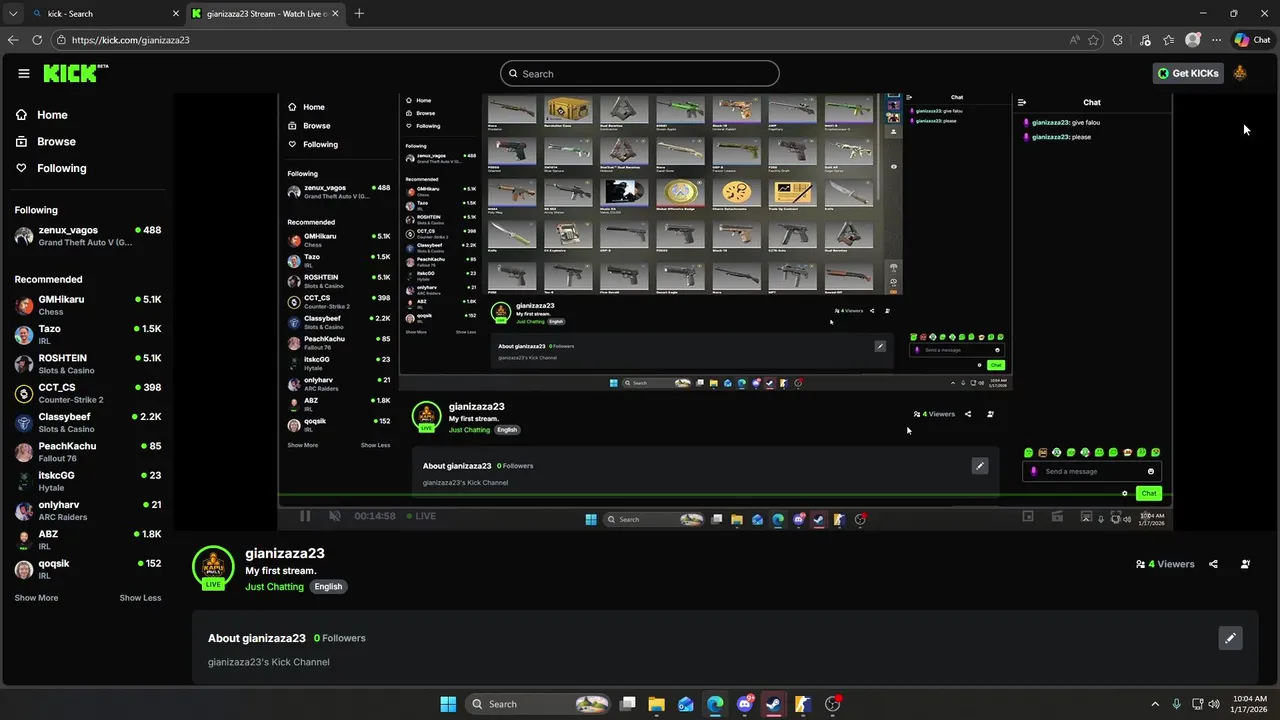Open recommended channel Classybeef
1280x720 pixels.
[x=88, y=422]
